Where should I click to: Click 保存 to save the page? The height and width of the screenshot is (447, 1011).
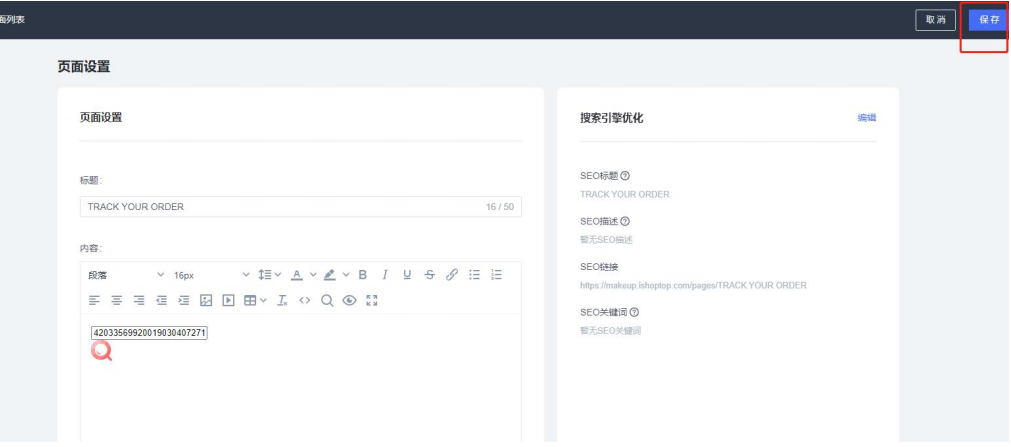(x=988, y=20)
